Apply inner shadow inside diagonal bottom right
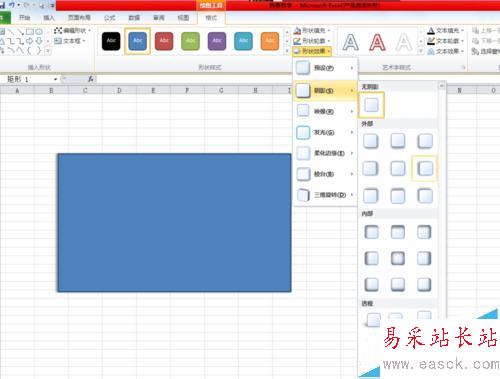This screenshot has width=500, height=379. pyautogui.click(x=424, y=285)
